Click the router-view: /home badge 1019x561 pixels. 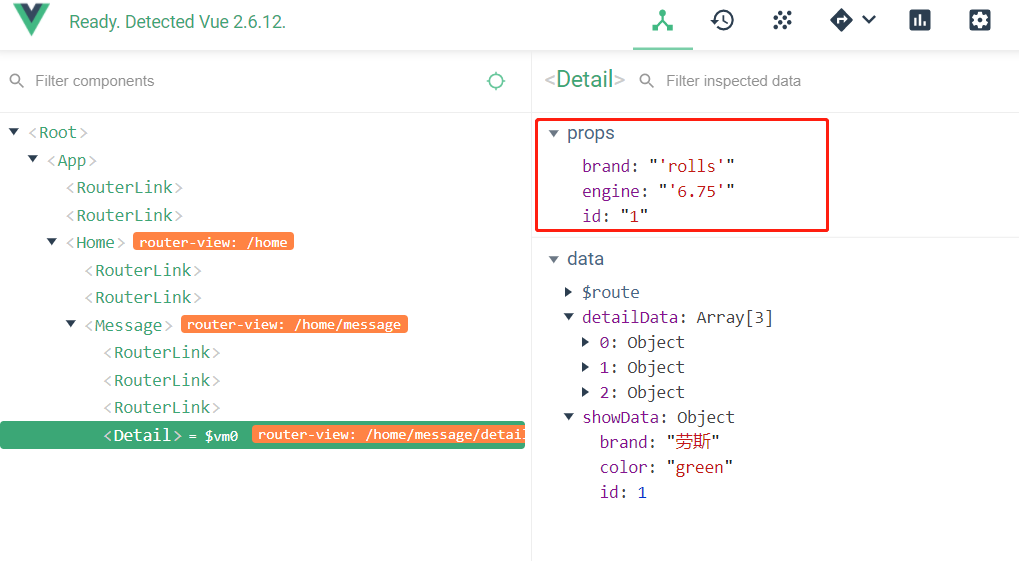213,242
